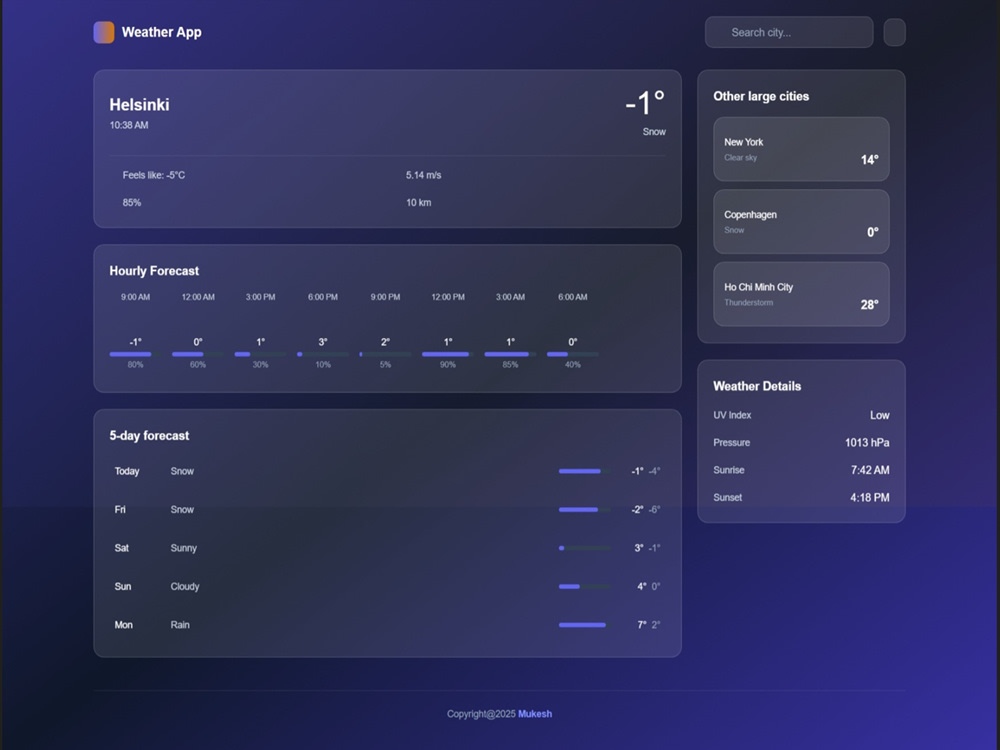Click the 5.14 m/s wind speed
This screenshot has width=1000, height=750.
(x=423, y=175)
